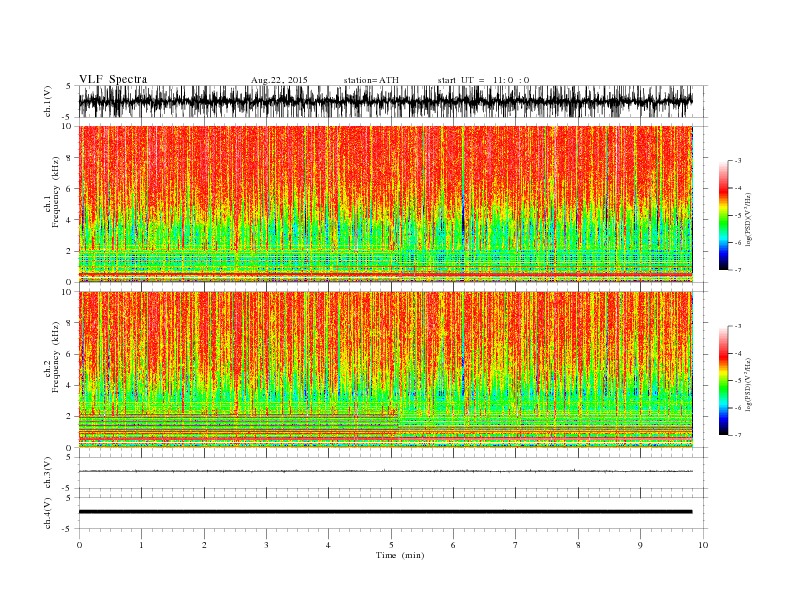Screen dimensions: 792x612
Task: Select the "start UT = 11:0 :0" text
Action: (x=483, y=80)
